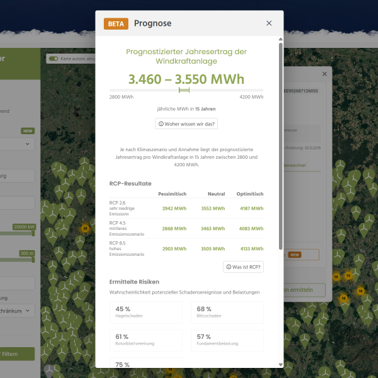Viewport: 378px width, 378px height.
Task: Click the RCP 4.5 row label
Action: 127,229
